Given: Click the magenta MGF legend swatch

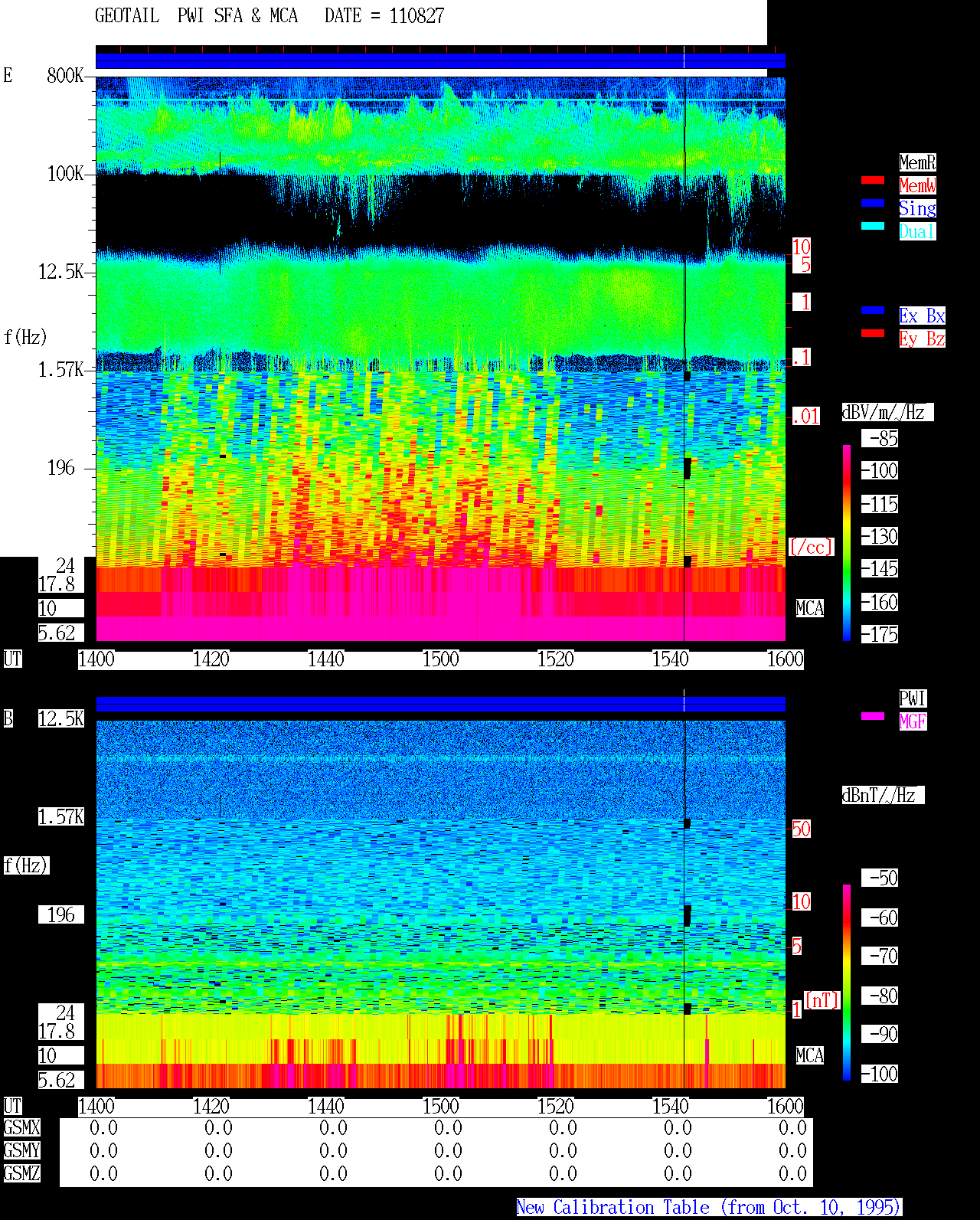Looking at the screenshot, I should tap(873, 716).
